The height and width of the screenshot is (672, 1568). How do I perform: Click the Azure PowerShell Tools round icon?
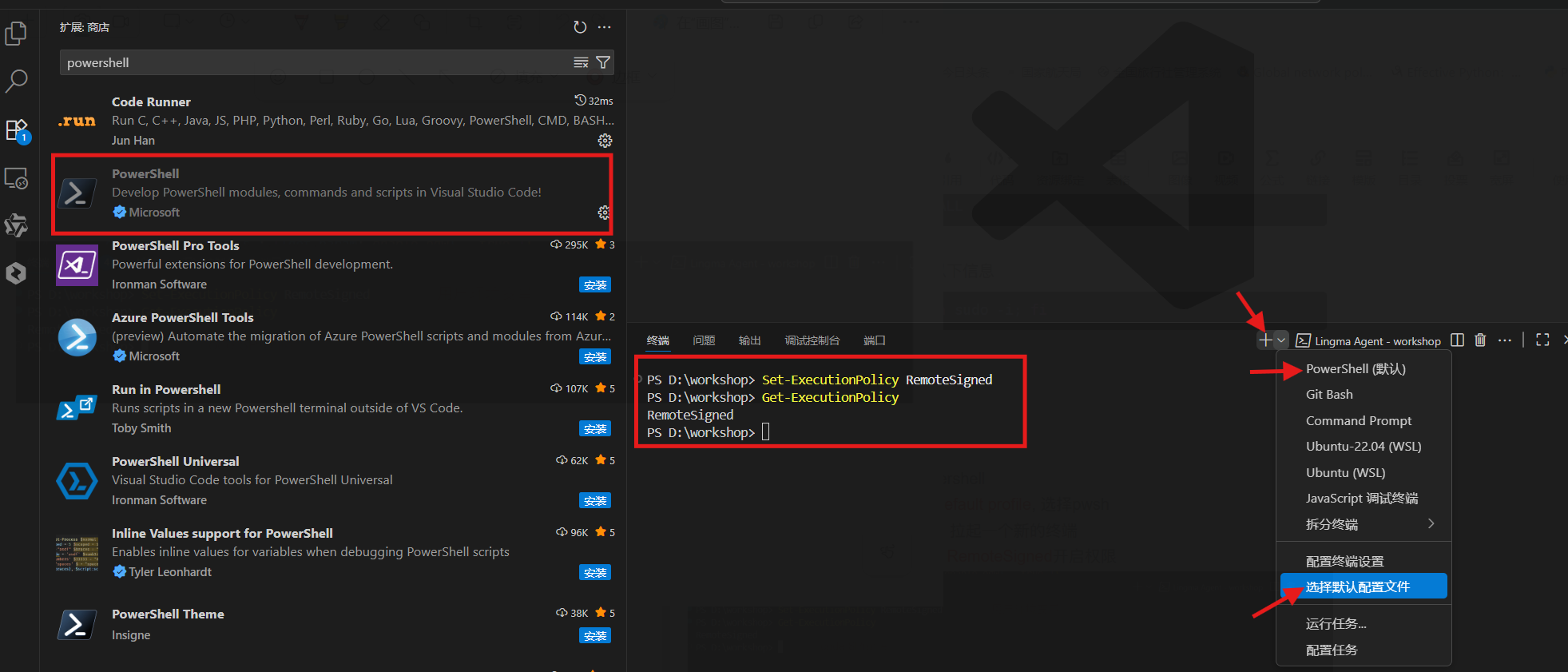click(77, 337)
